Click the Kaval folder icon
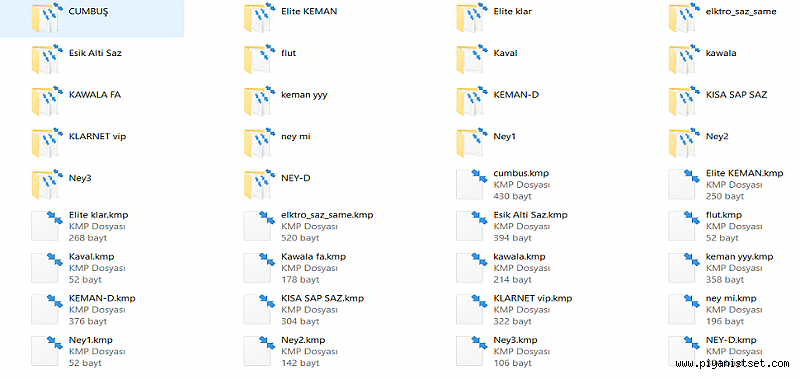Image resolution: width=800 pixels, height=379 pixels. [x=472, y=60]
